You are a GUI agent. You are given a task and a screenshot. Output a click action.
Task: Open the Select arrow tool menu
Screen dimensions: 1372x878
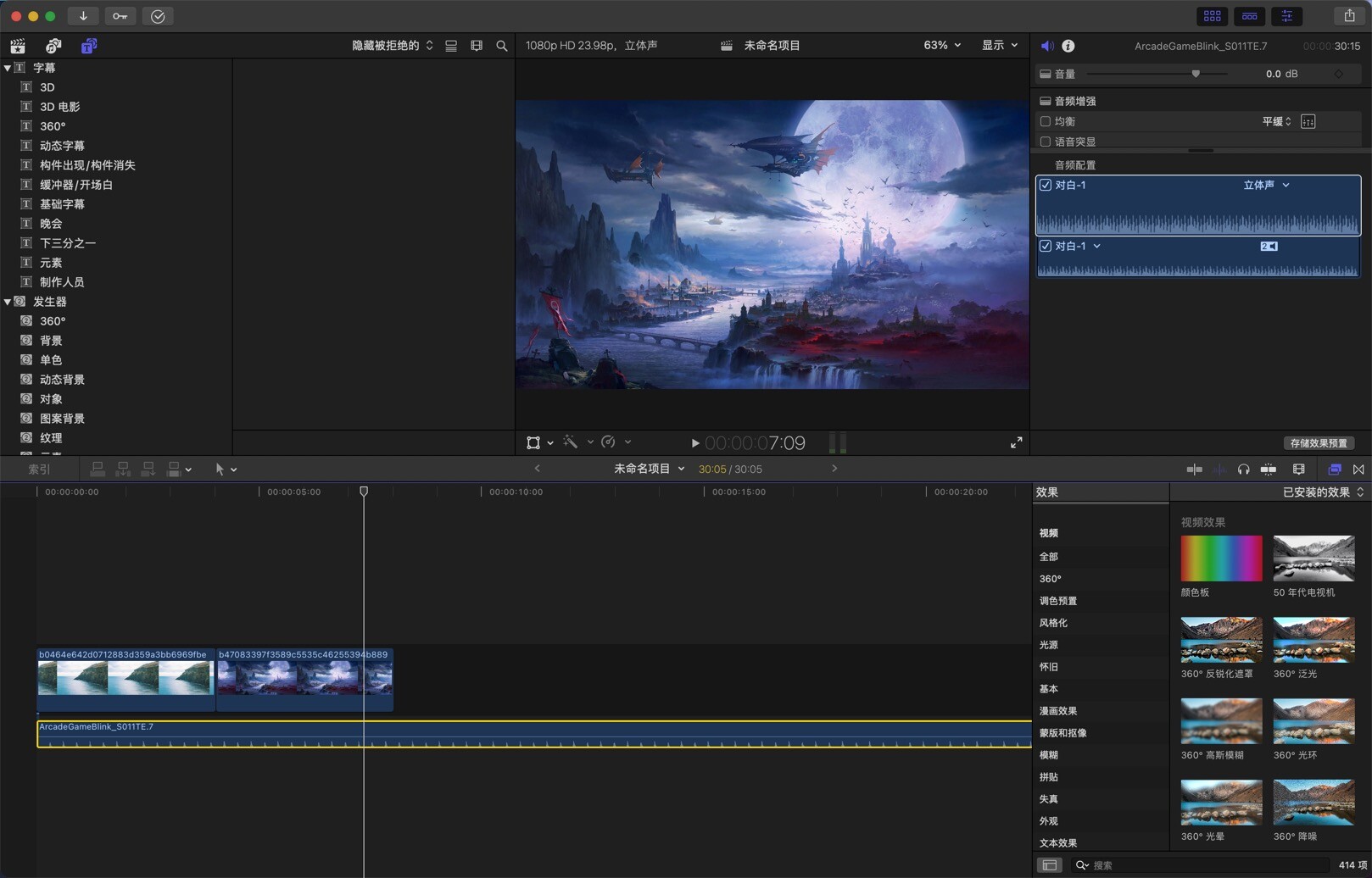point(226,470)
